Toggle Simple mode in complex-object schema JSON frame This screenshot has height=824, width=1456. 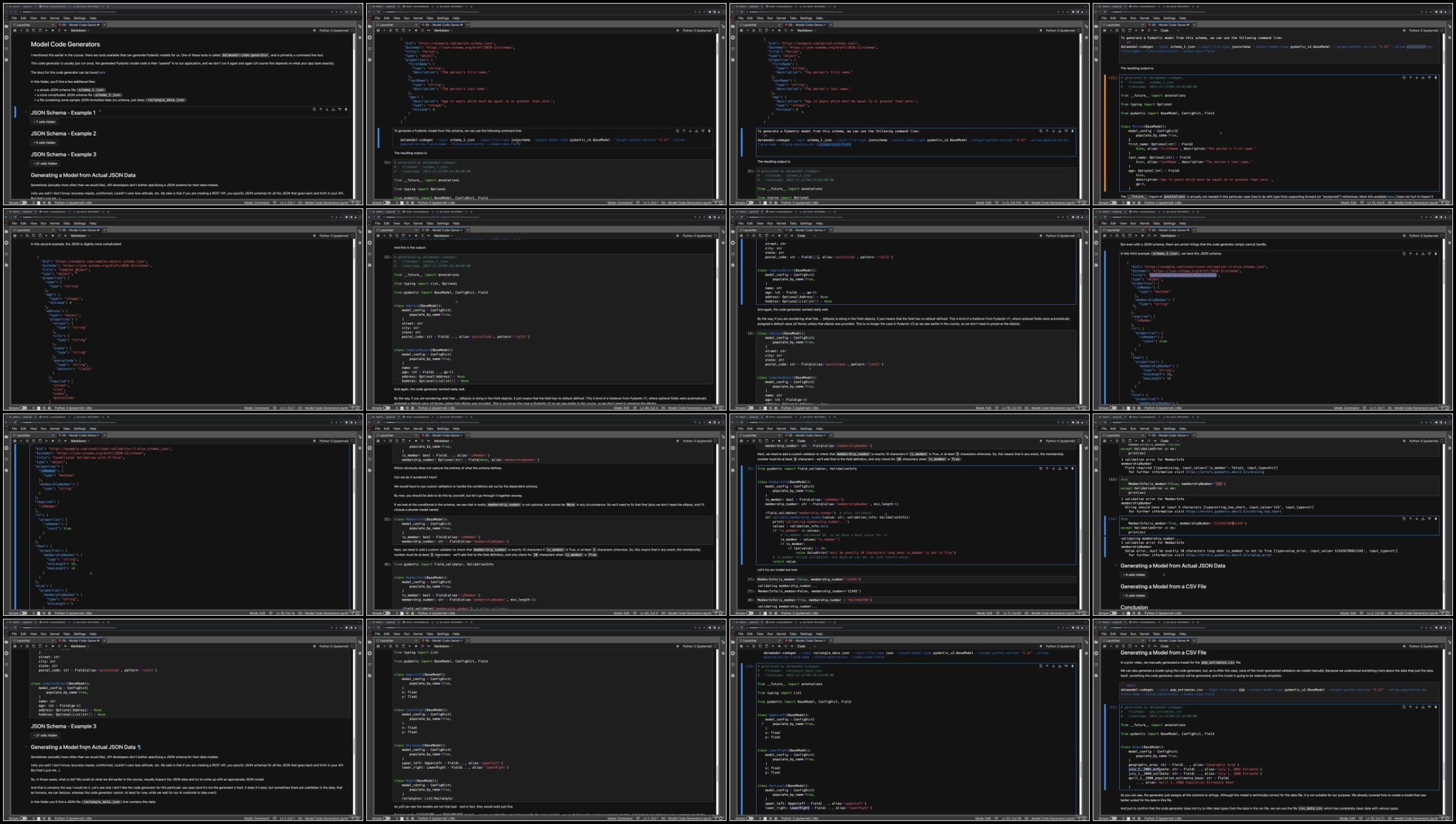coord(23,408)
